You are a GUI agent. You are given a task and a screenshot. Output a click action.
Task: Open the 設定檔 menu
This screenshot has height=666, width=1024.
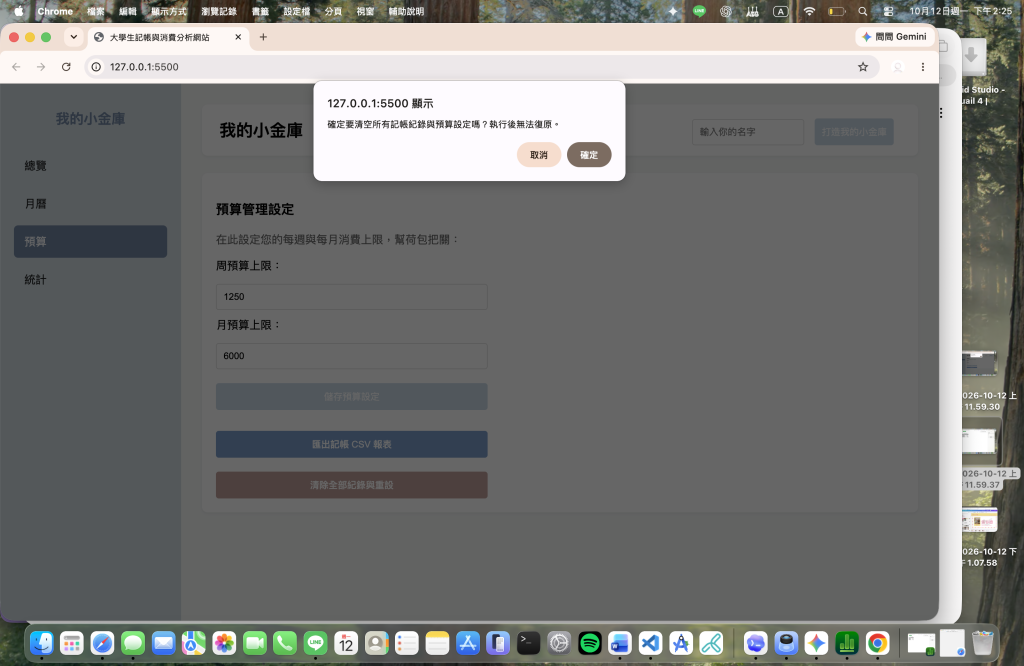(296, 11)
